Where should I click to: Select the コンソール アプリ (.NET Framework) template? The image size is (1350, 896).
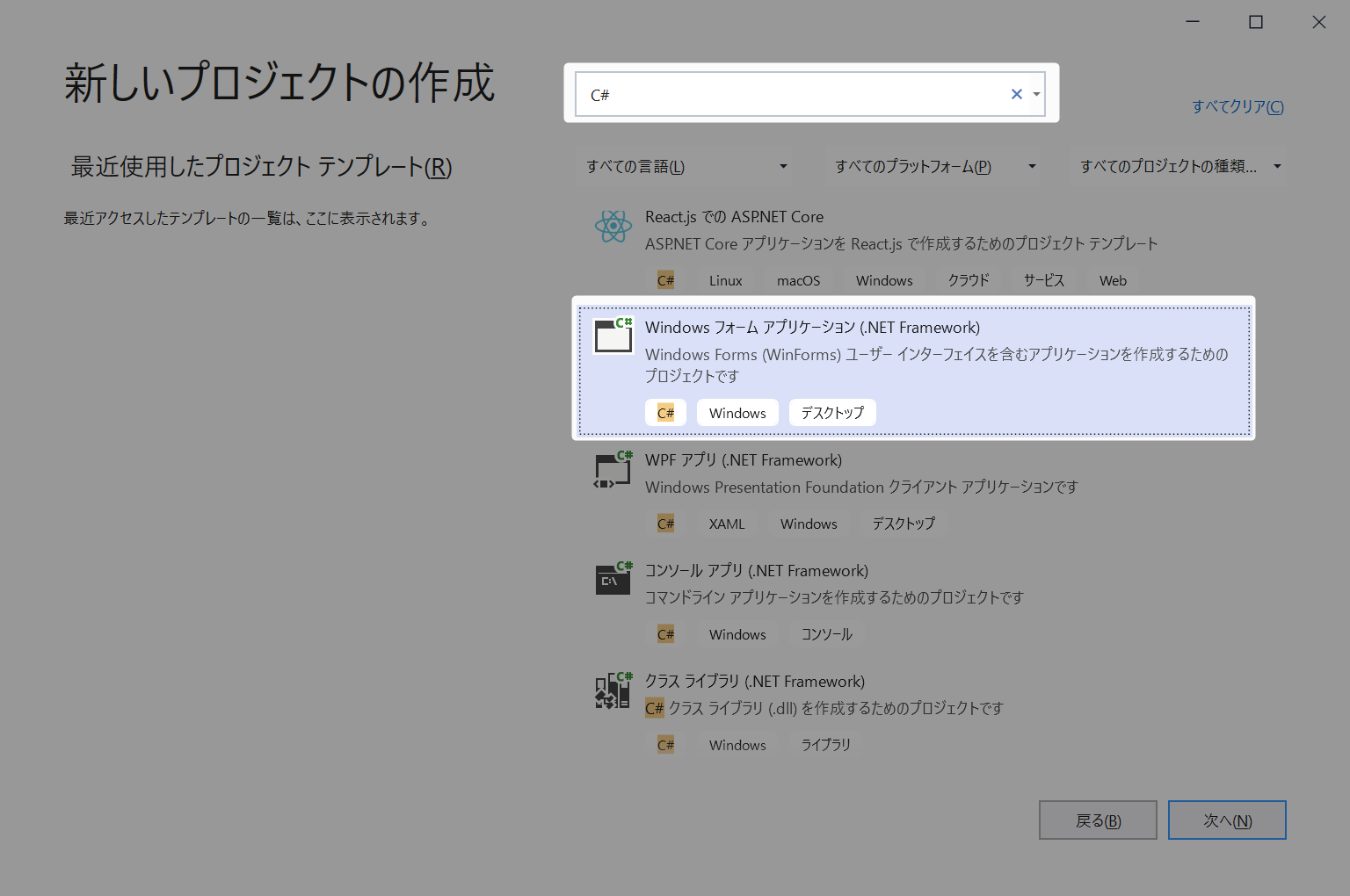914,603
